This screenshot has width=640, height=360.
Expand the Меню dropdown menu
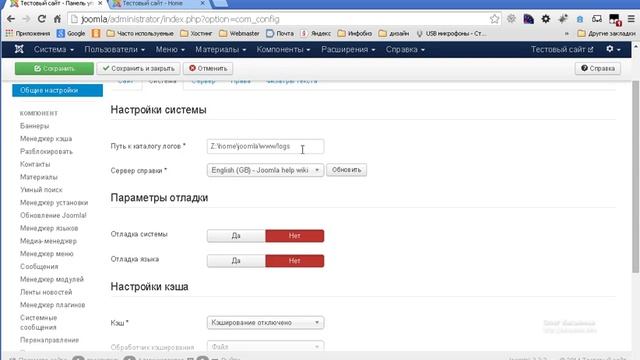170,49
